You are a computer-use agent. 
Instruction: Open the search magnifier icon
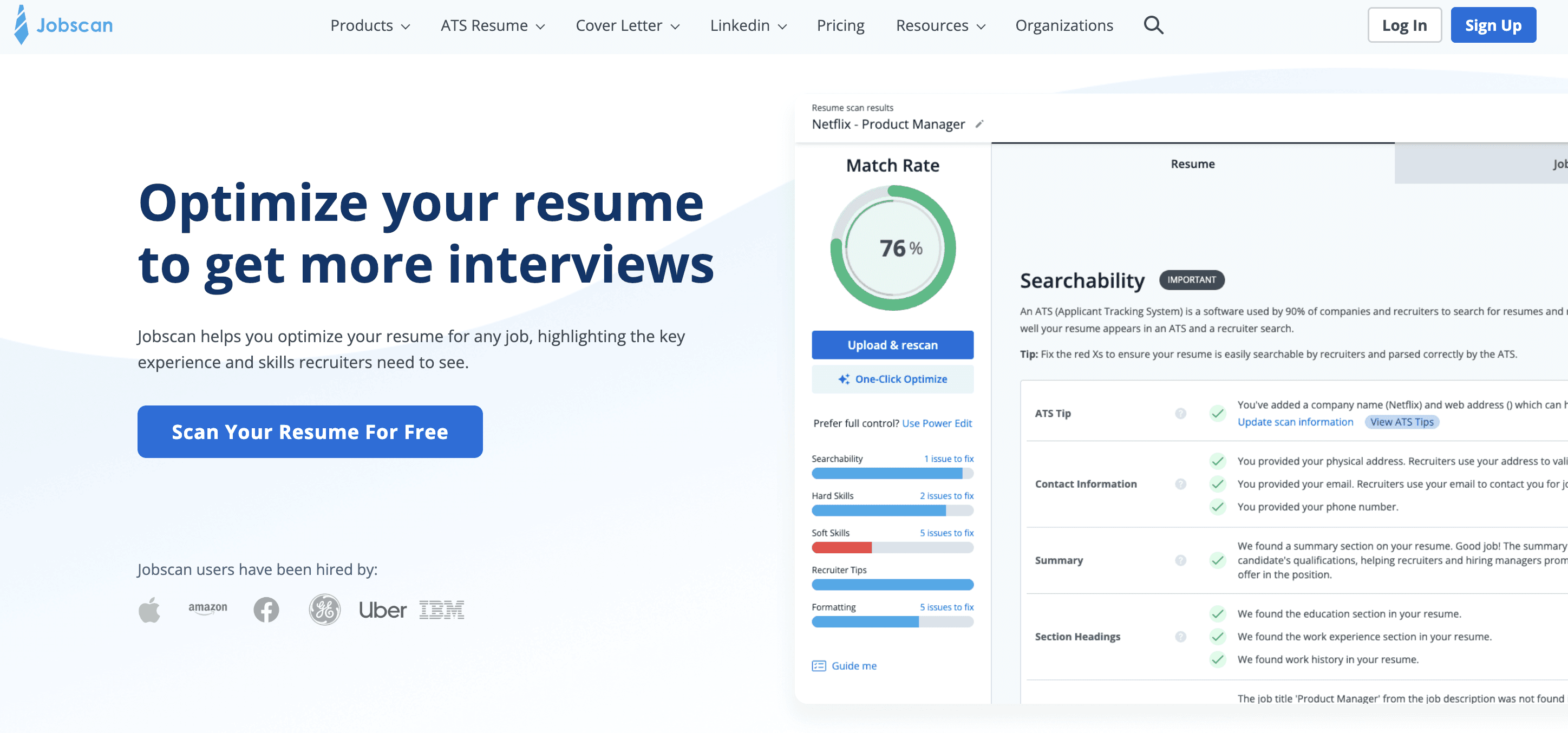pyautogui.click(x=1153, y=25)
